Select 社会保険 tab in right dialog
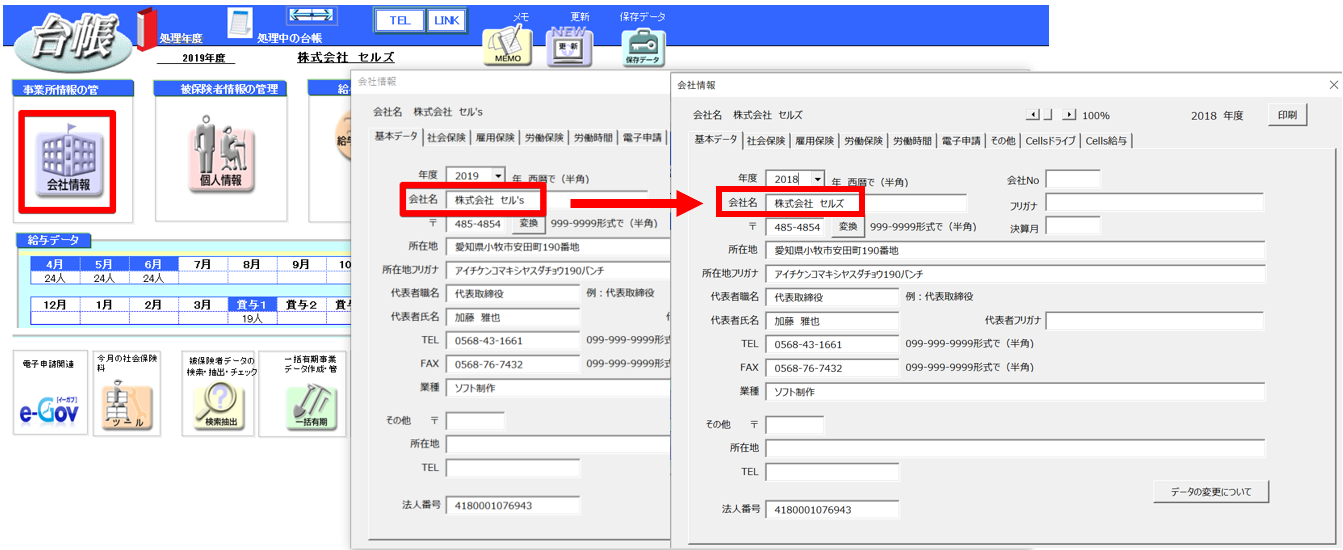The image size is (1343, 550). [766, 141]
